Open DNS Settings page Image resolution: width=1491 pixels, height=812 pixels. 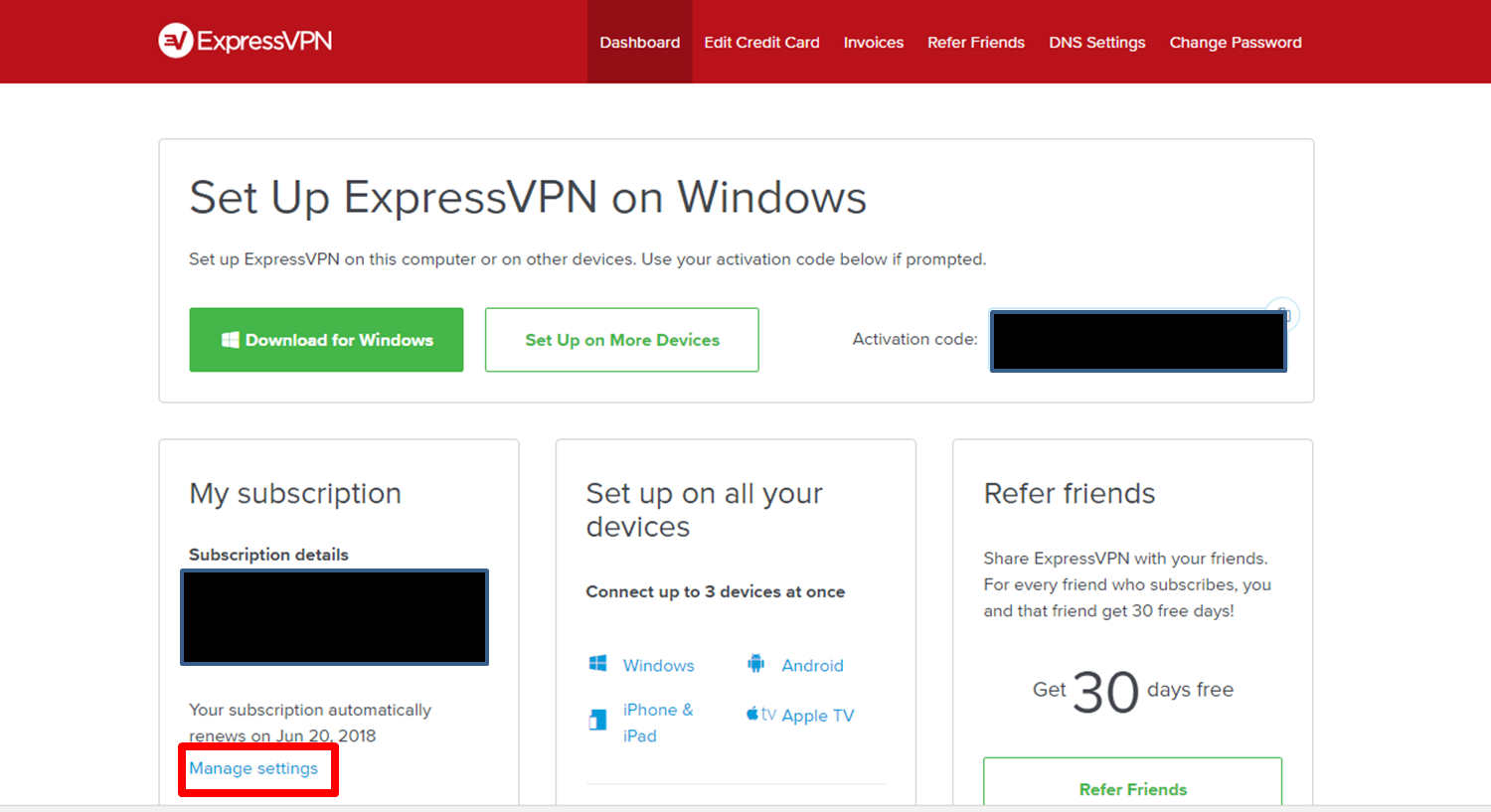[x=1097, y=42]
